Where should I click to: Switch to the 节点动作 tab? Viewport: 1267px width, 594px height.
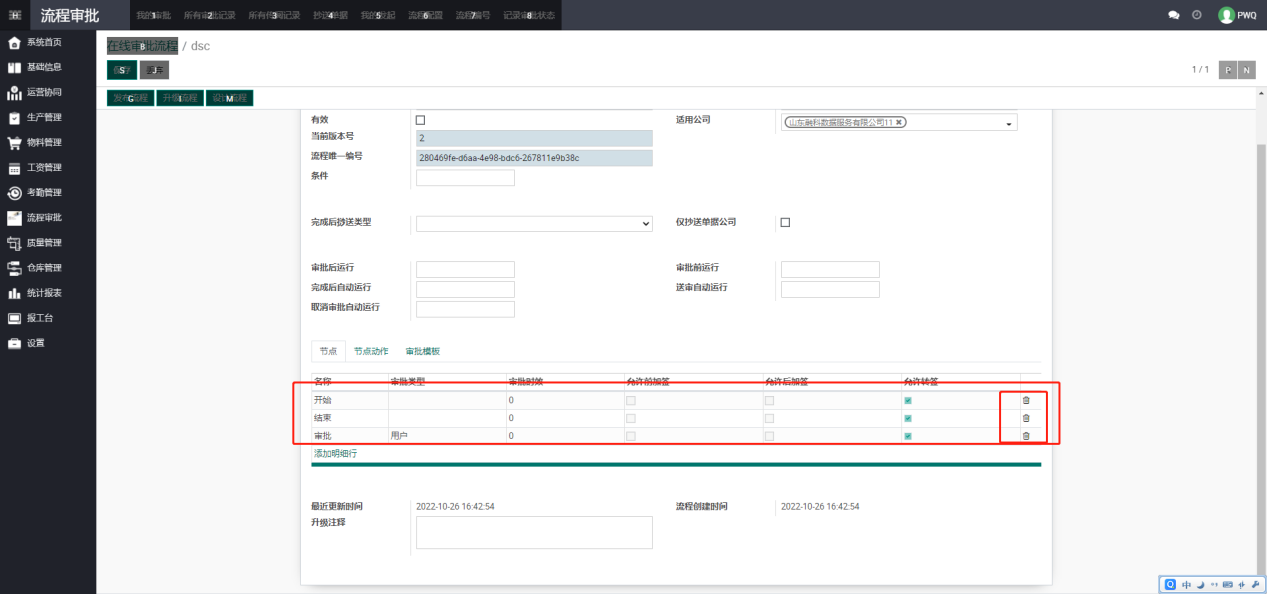click(371, 351)
